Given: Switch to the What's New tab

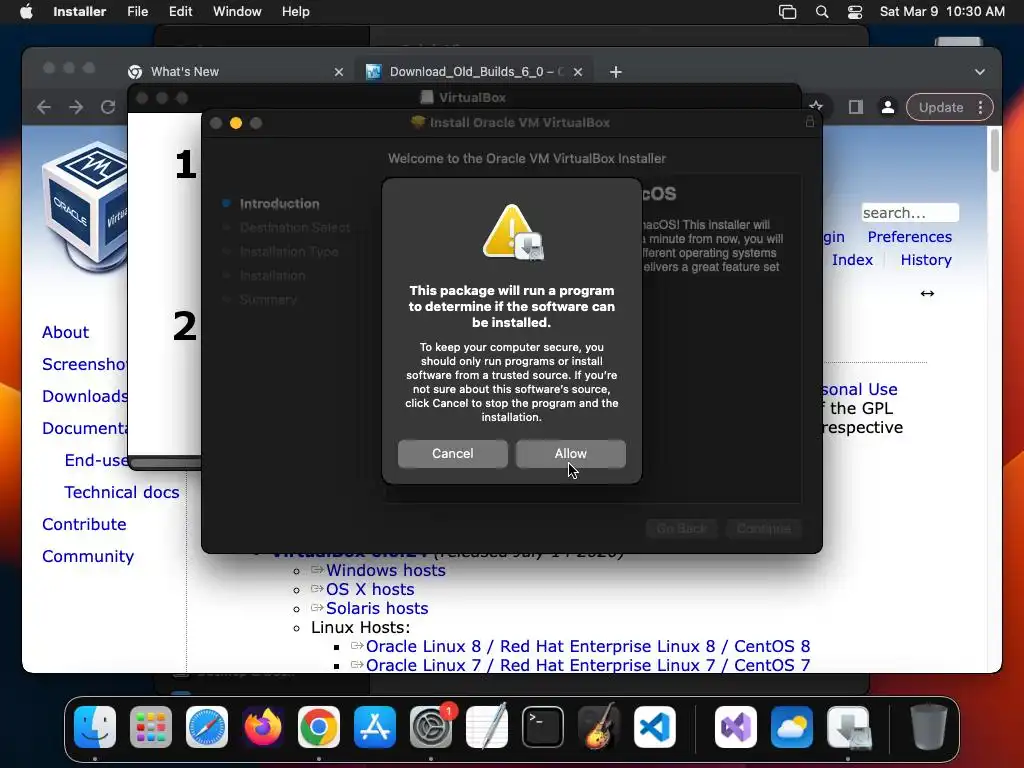Looking at the screenshot, I should 235,72.
